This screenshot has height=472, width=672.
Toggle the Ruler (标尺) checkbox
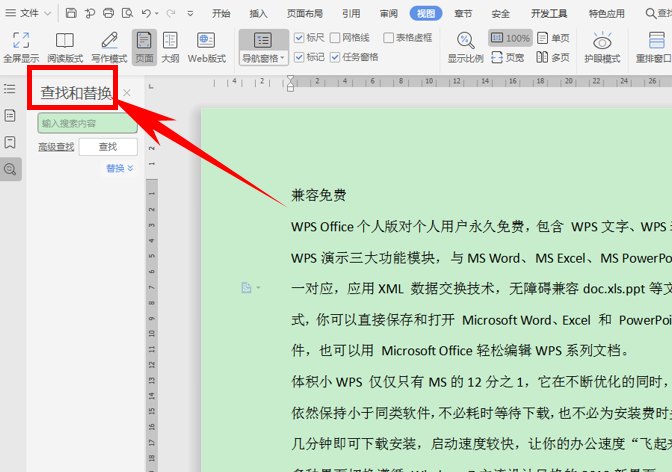coord(299,38)
